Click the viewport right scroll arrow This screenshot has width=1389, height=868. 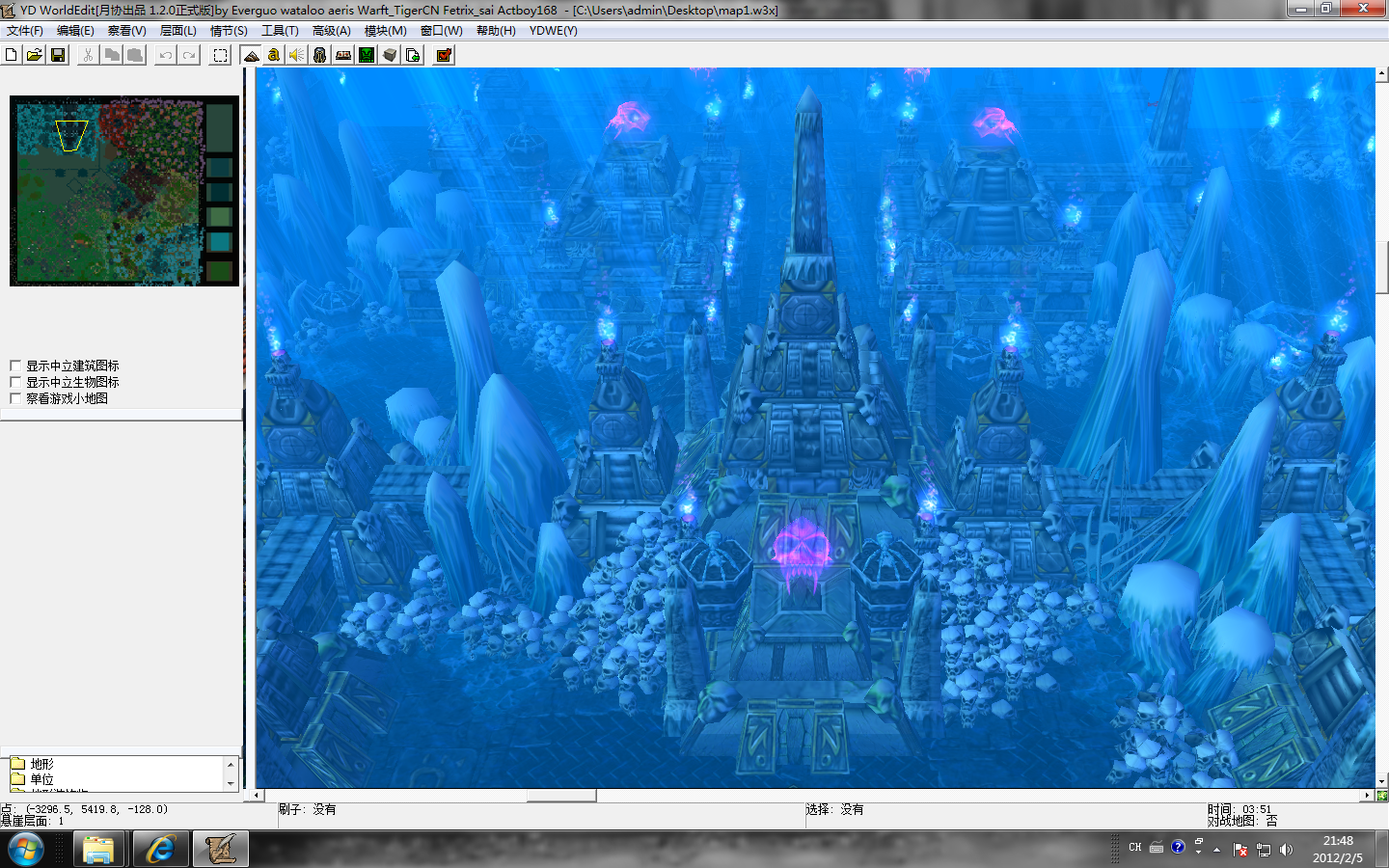coord(1368,796)
